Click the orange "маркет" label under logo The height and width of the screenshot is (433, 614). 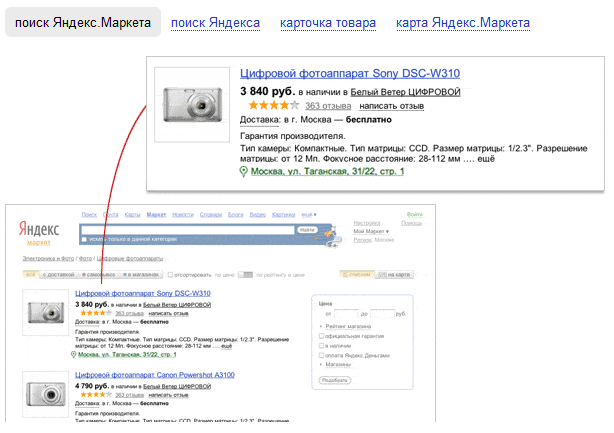(39, 243)
